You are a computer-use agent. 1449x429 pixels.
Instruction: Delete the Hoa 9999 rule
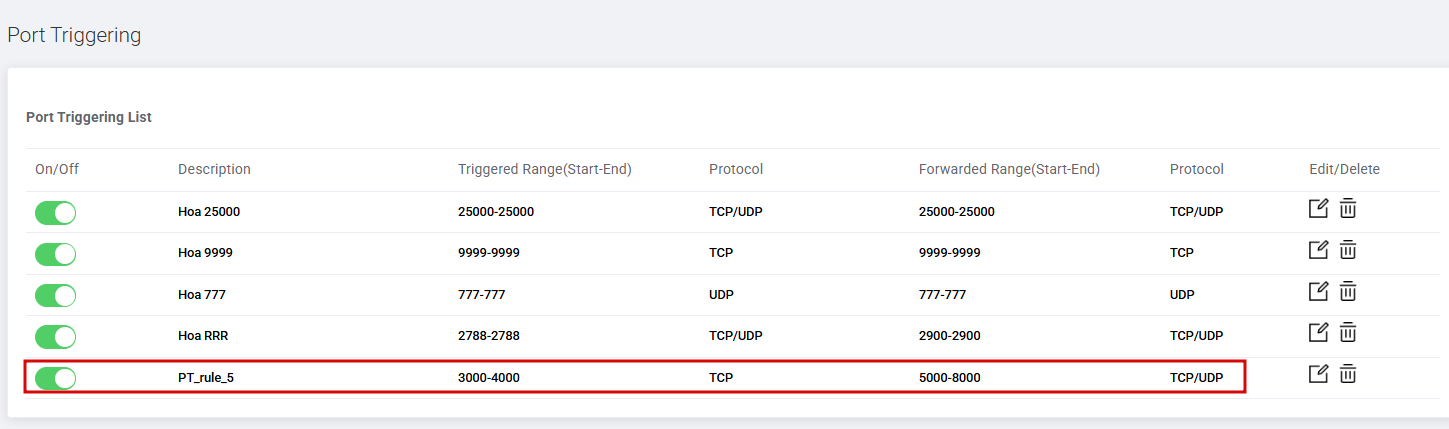click(x=1348, y=250)
